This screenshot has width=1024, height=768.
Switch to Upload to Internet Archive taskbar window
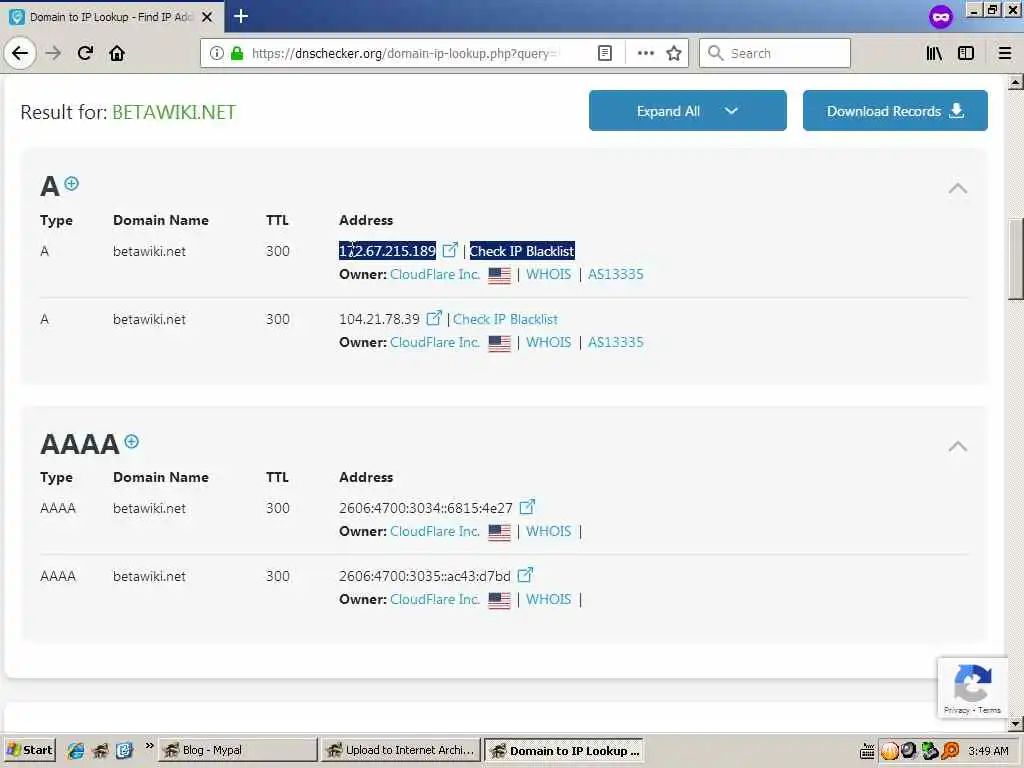pyautogui.click(x=401, y=750)
